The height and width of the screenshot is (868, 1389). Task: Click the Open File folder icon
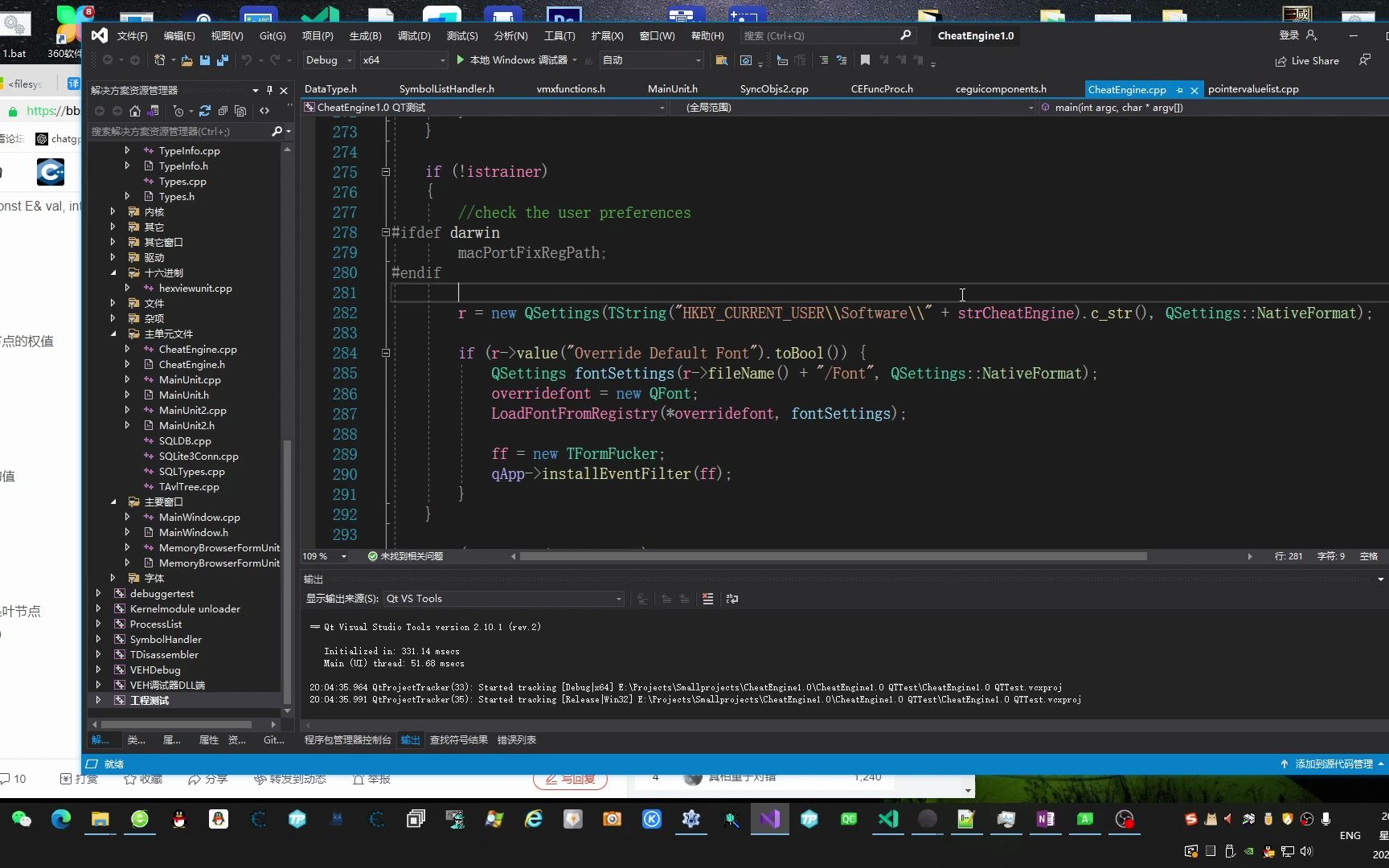[x=186, y=60]
